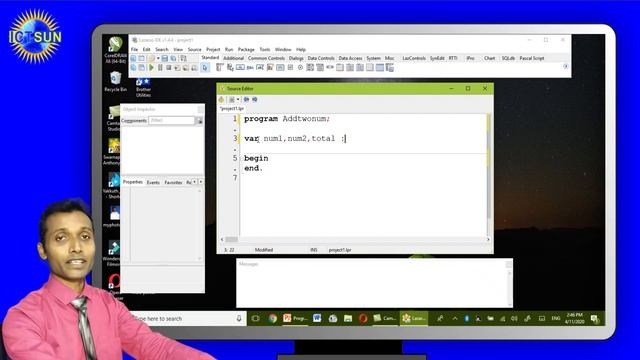Screen dimensions: 640x360
Task: Open the Tools menu
Action: [x=265, y=49]
